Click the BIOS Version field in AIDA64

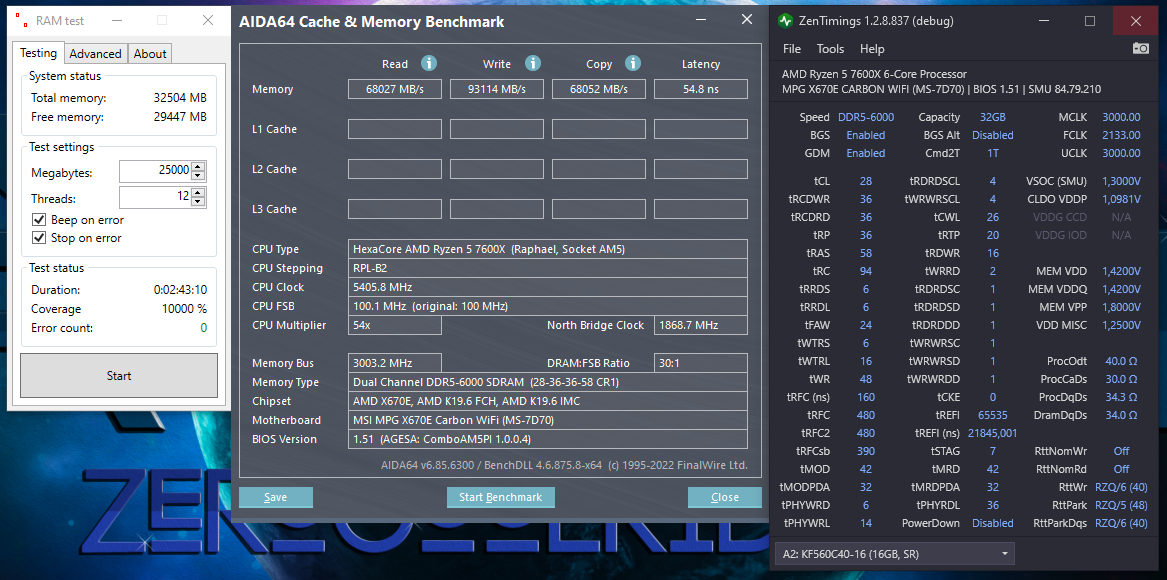(x=548, y=439)
